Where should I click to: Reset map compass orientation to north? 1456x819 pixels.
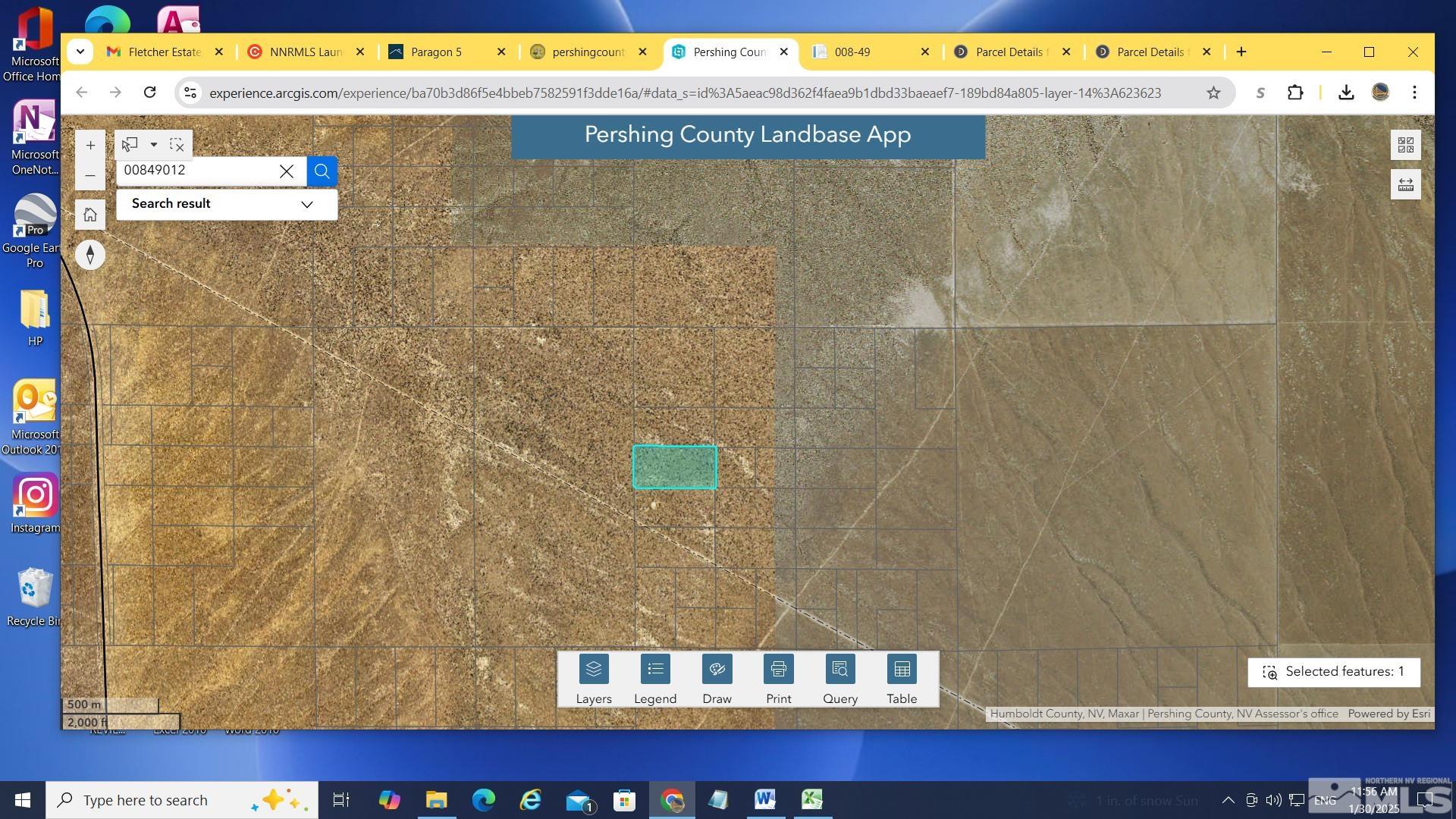point(90,255)
